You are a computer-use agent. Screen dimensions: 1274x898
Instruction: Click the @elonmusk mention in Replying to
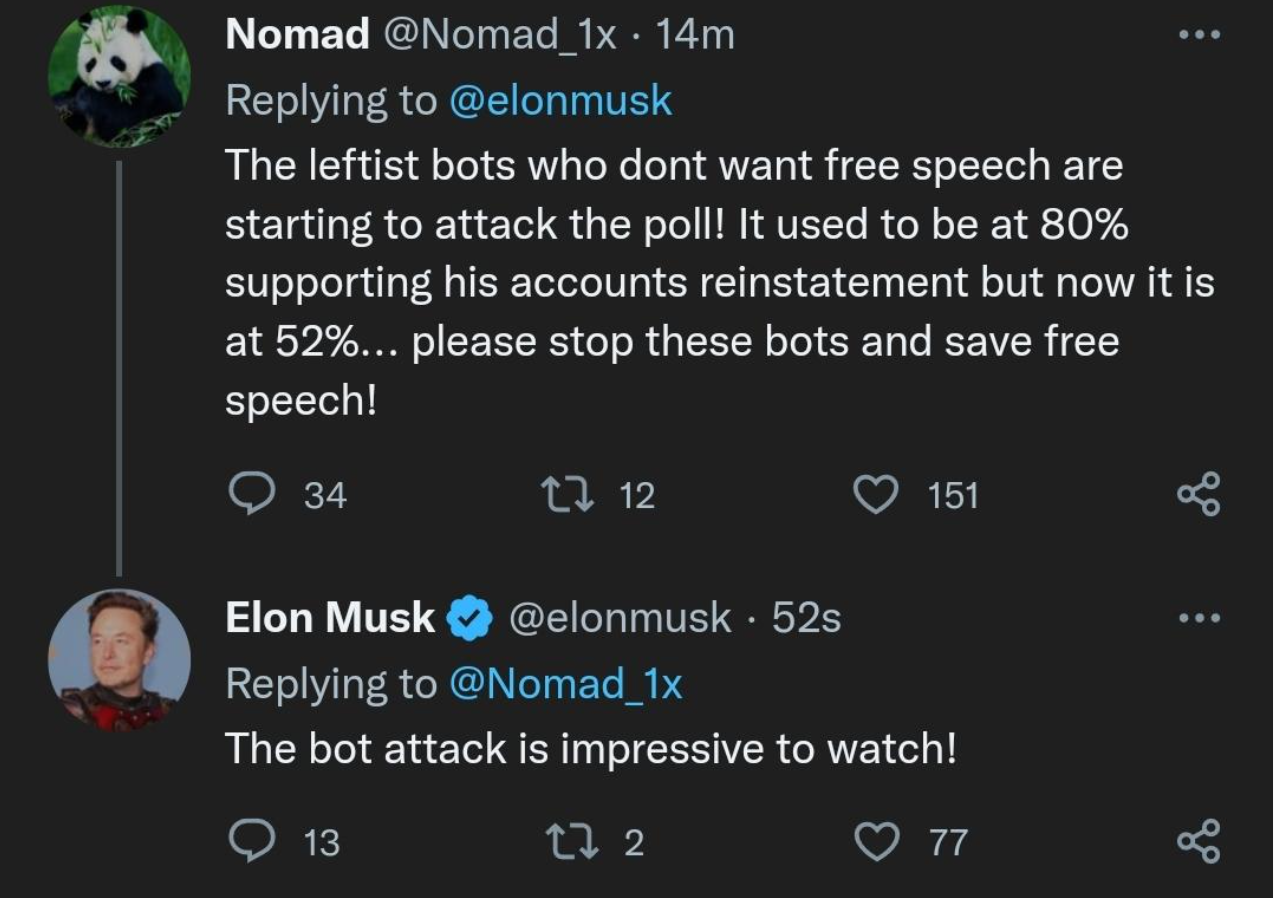pyautogui.click(x=561, y=100)
